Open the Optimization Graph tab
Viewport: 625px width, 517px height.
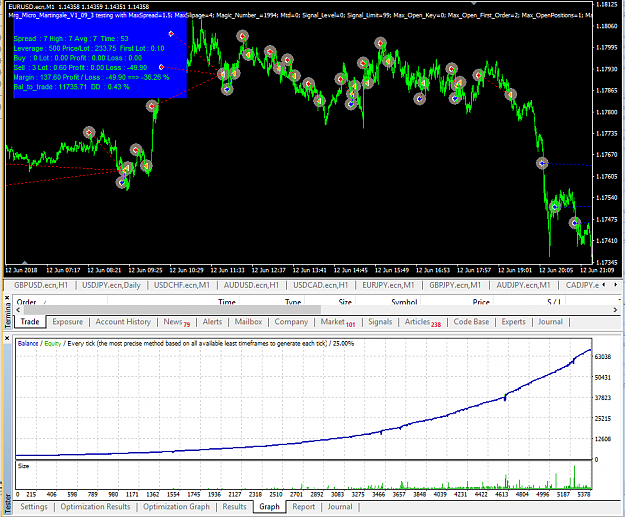pyautogui.click(x=176, y=507)
